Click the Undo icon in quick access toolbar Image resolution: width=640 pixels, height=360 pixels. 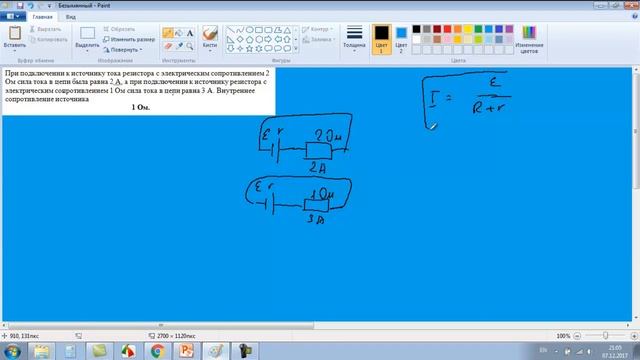click(30, 6)
